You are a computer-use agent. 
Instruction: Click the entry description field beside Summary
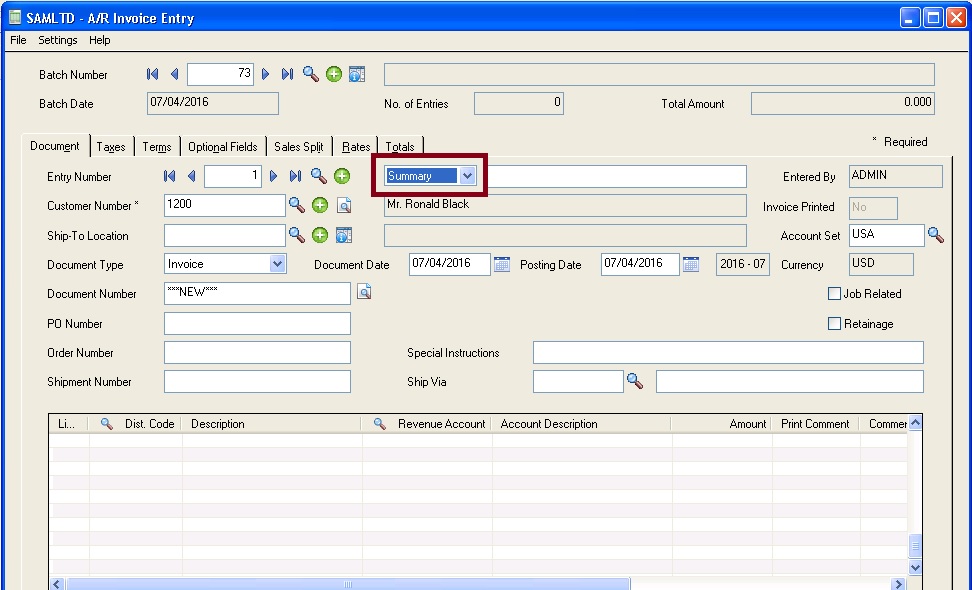(x=616, y=176)
